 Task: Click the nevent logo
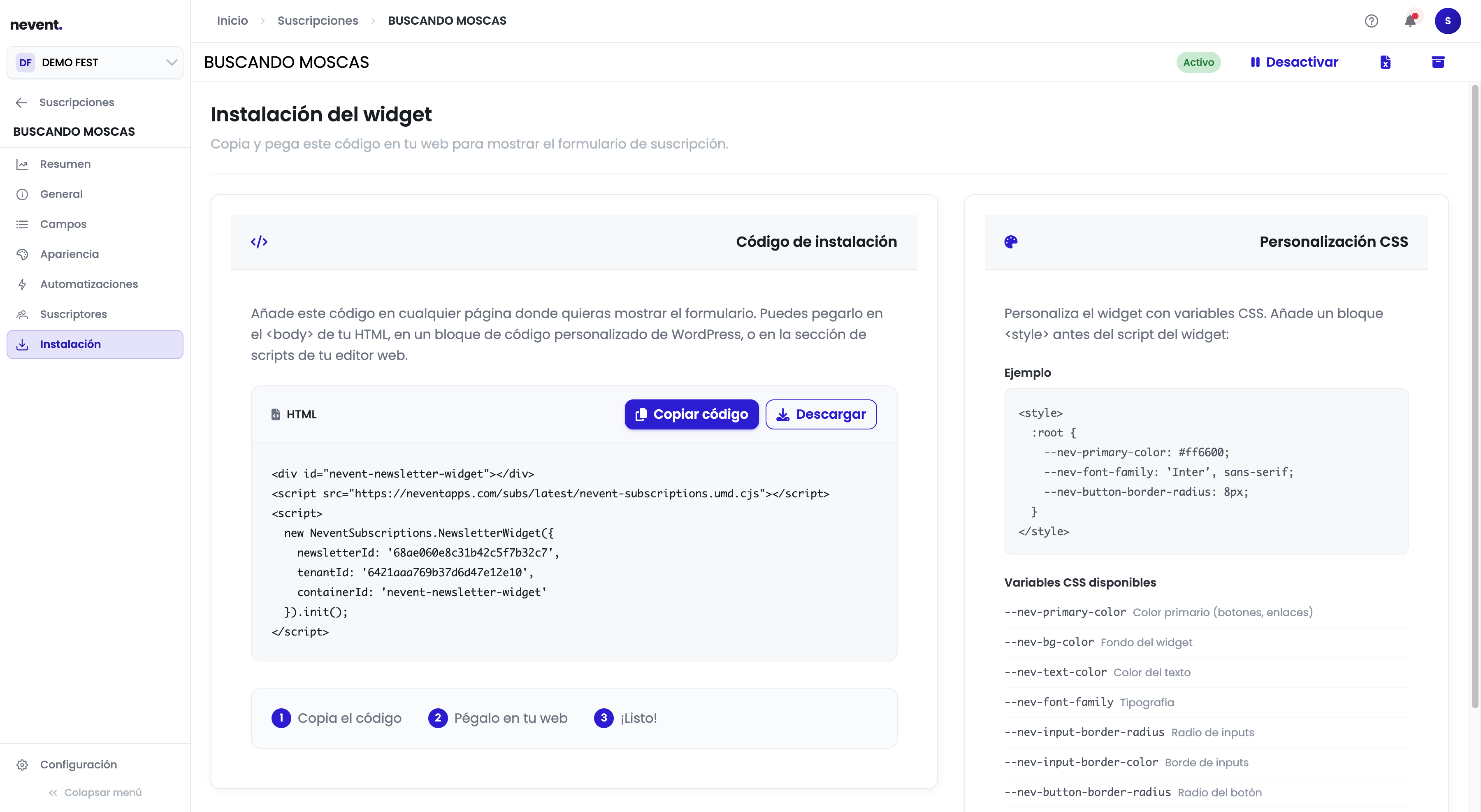pyautogui.click(x=36, y=24)
